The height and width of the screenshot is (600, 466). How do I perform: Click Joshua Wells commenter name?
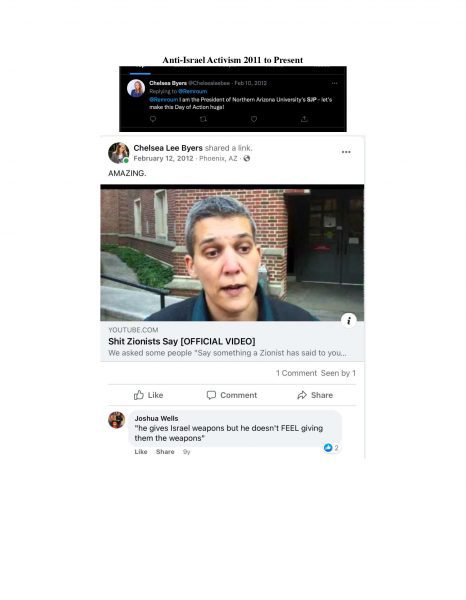click(156, 418)
